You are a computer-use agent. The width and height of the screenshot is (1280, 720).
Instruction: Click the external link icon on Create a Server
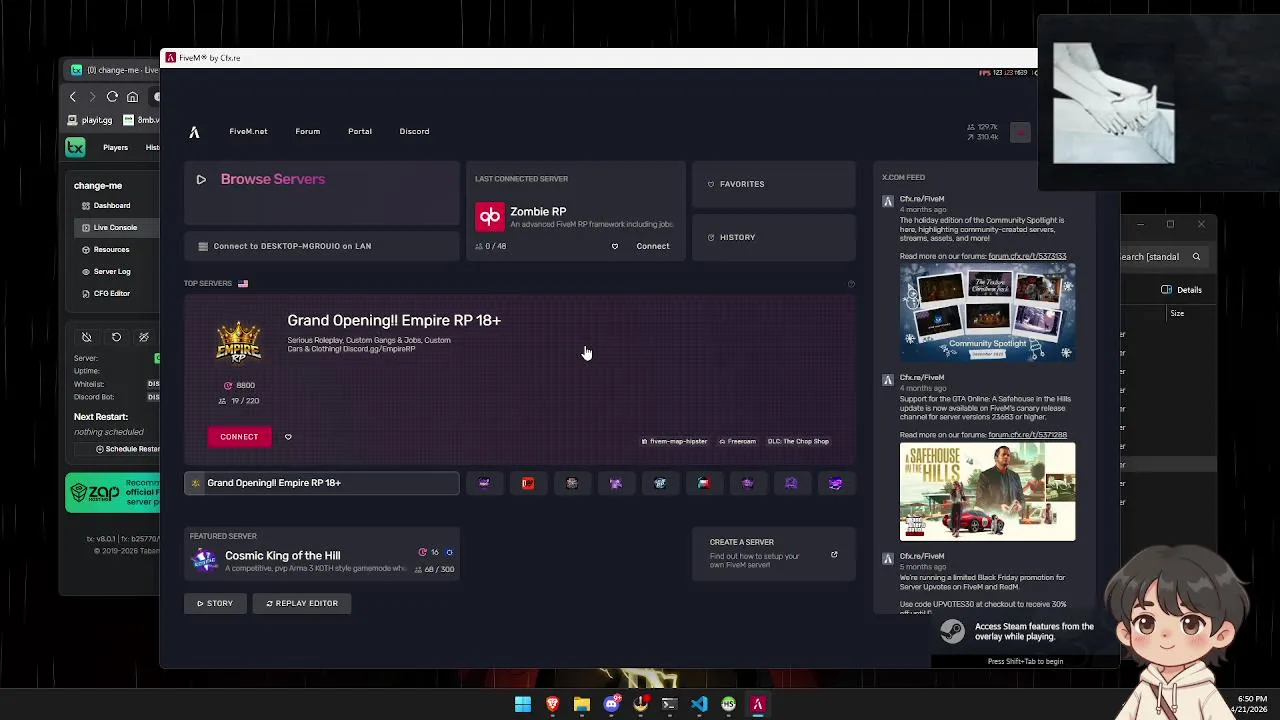pyautogui.click(x=834, y=555)
